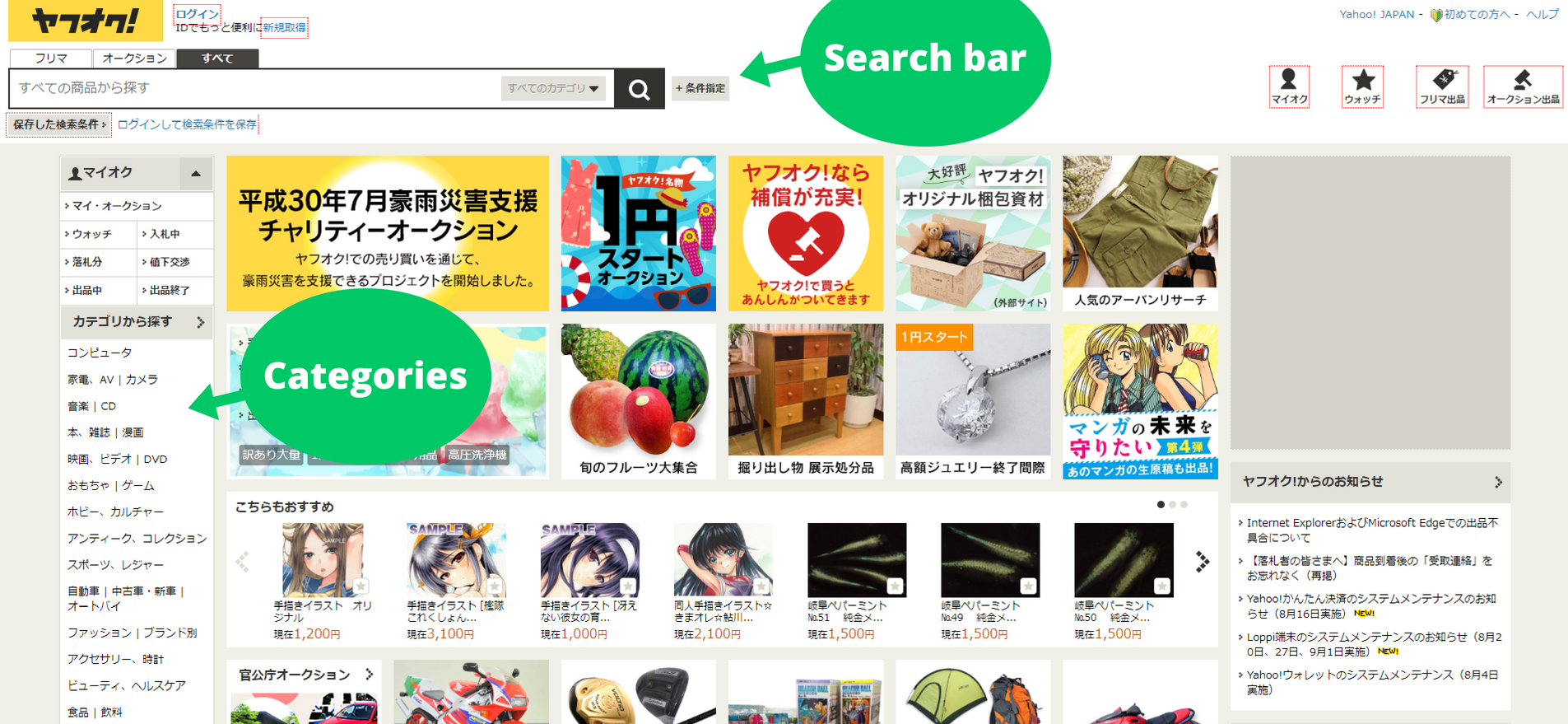Click the + 条件指定 button
The height and width of the screenshot is (724, 1568).
click(x=700, y=88)
